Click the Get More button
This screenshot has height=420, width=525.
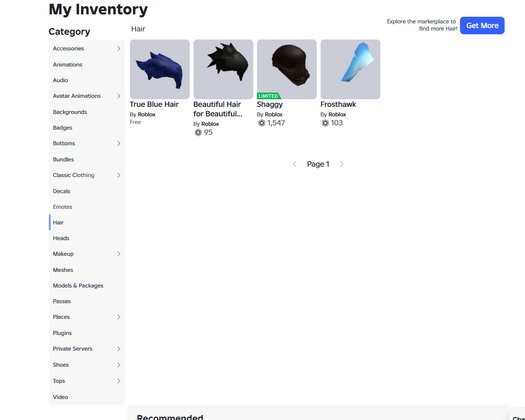pyautogui.click(x=482, y=25)
